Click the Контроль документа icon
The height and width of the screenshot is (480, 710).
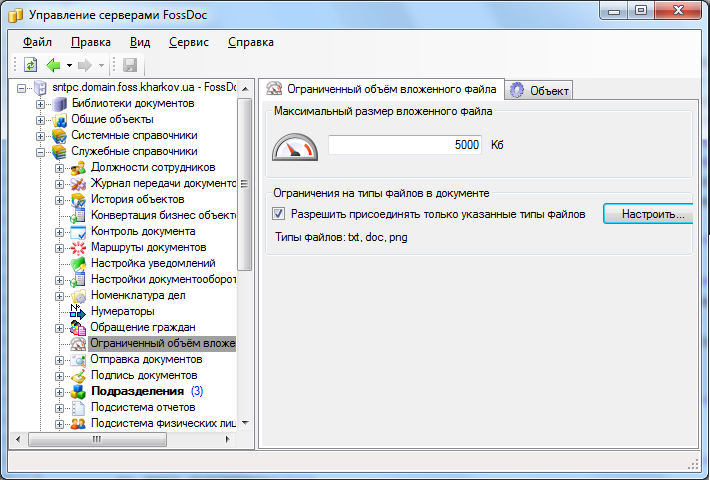click(x=78, y=232)
